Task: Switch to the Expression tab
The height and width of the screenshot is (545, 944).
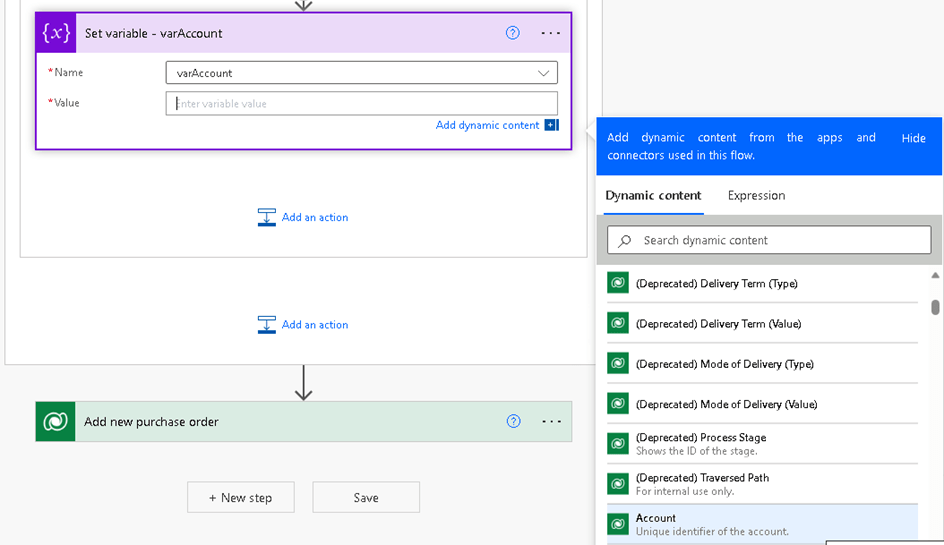Action: click(756, 196)
